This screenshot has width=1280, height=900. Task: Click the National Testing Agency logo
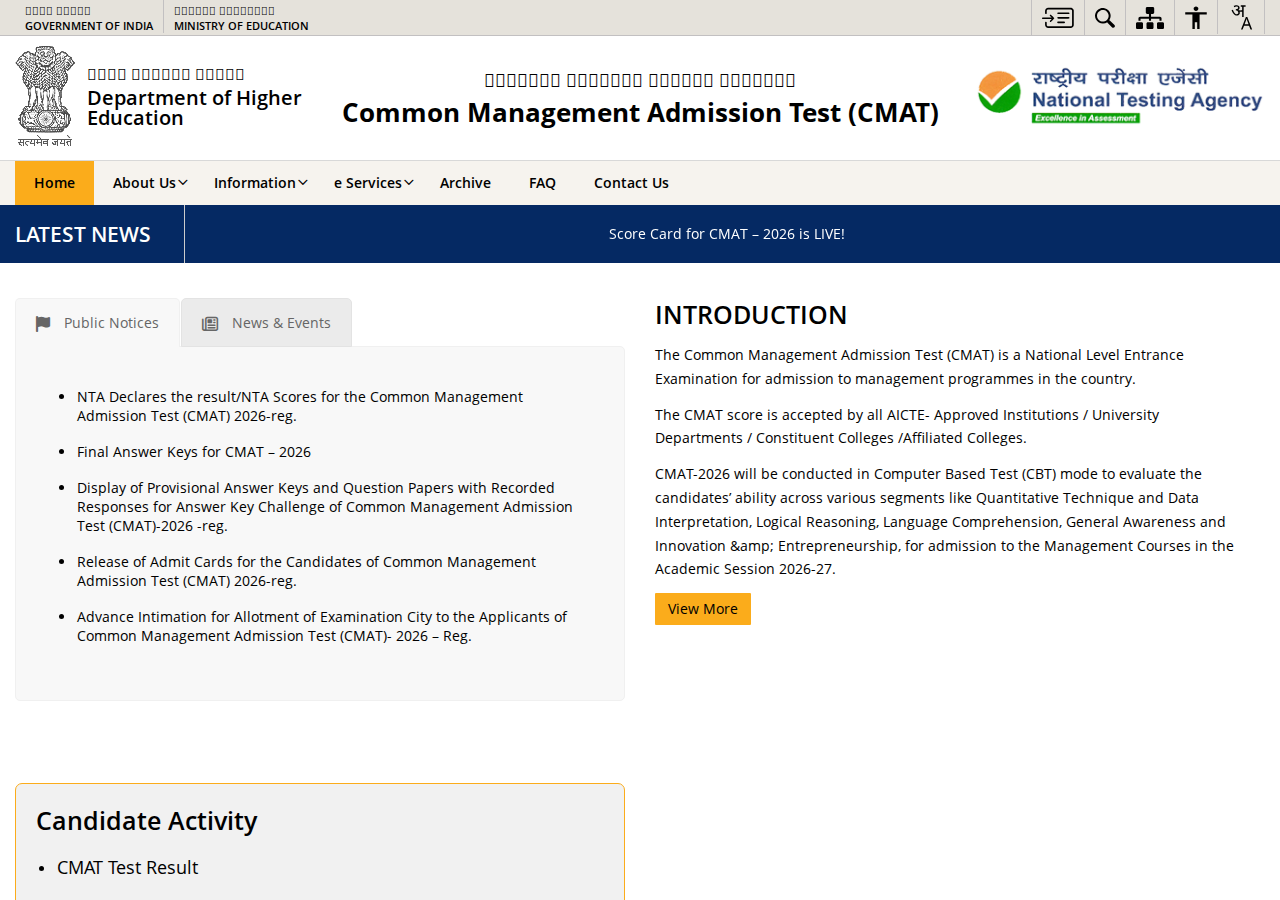(1120, 96)
